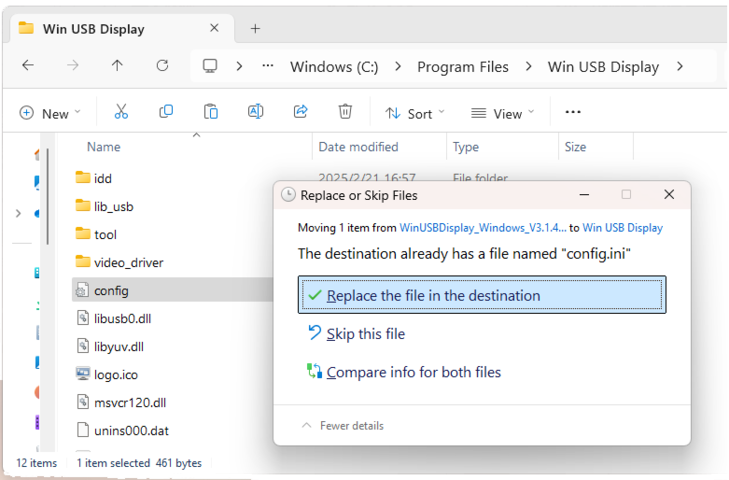This screenshot has height=480, width=729.
Task: Open the New item dropdown
Action: (x=50, y=113)
